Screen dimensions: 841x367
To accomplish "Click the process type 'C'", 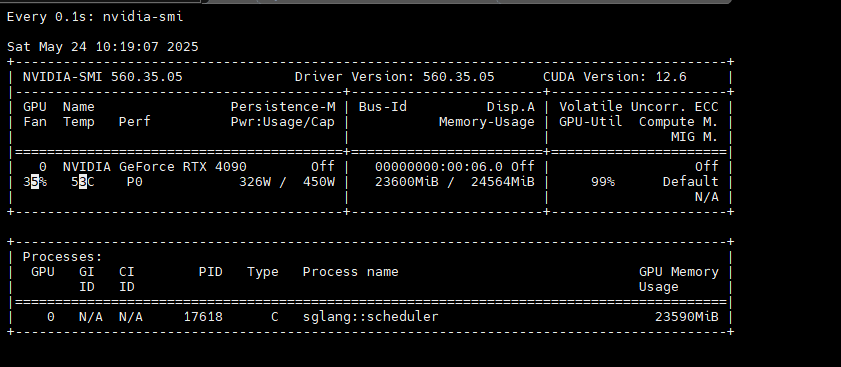I will [x=275, y=317].
